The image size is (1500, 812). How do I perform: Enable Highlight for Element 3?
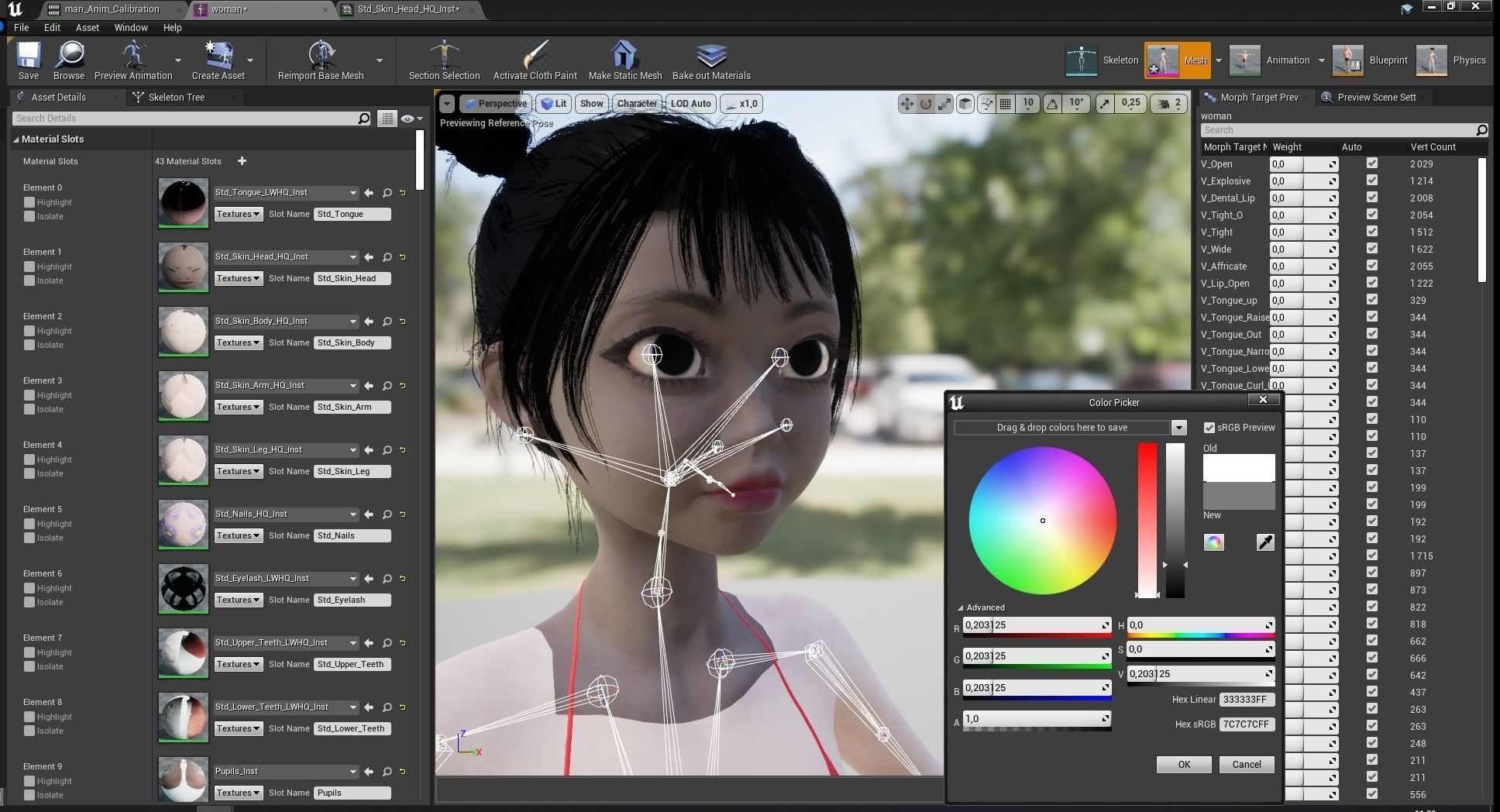(x=29, y=395)
